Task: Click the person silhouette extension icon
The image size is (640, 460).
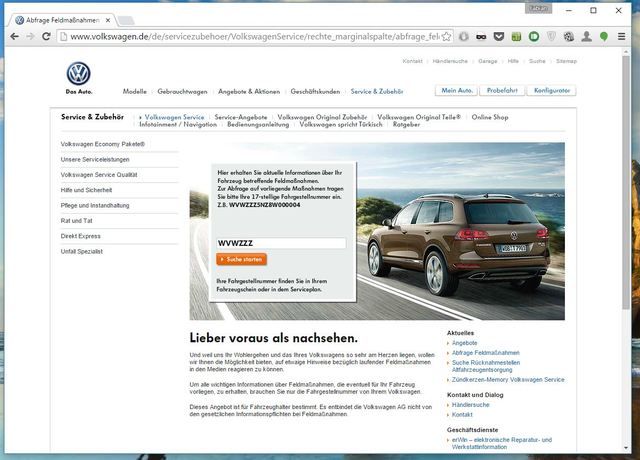Action: (587, 37)
